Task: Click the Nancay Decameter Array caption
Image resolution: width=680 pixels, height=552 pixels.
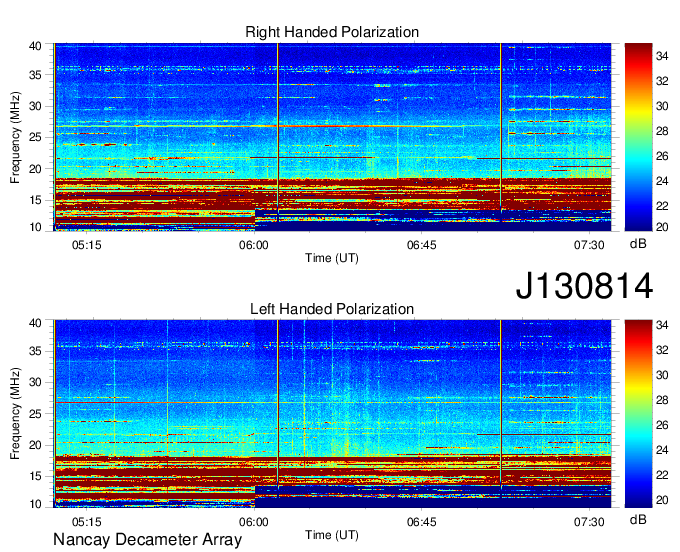Action: pos(147,540)
